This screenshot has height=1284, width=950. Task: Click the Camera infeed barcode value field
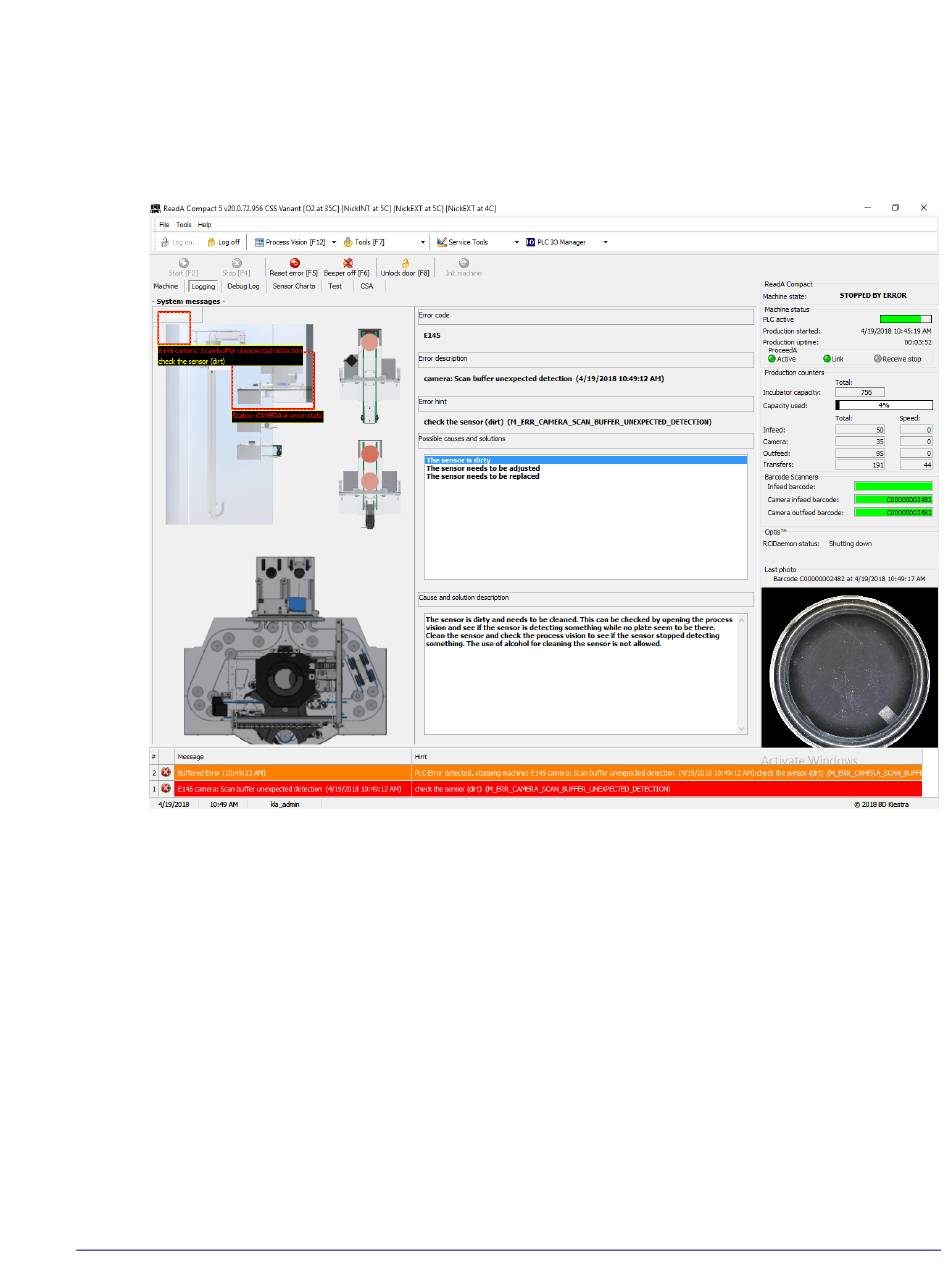(x=892, y=499)
